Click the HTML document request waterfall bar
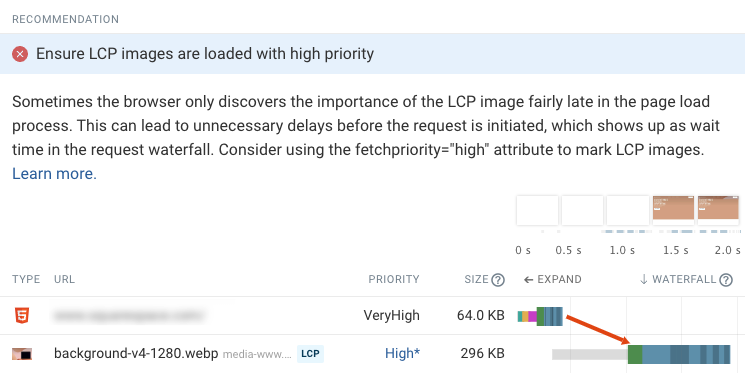The height and width of the screenshot is (382, 745). point(540,316)
